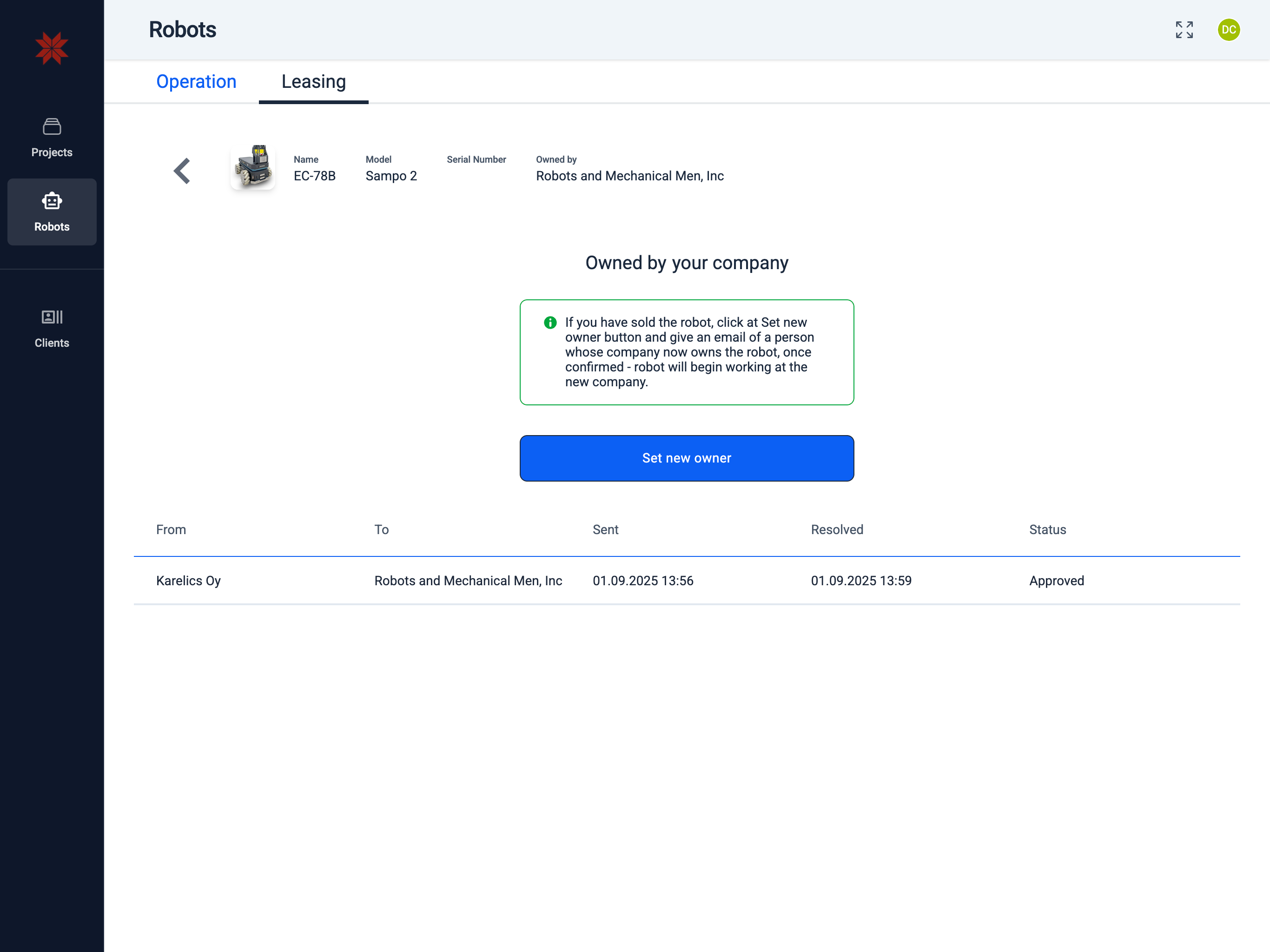Click the Status column header
The image size is (1270, 952).
coord(1047,529)
